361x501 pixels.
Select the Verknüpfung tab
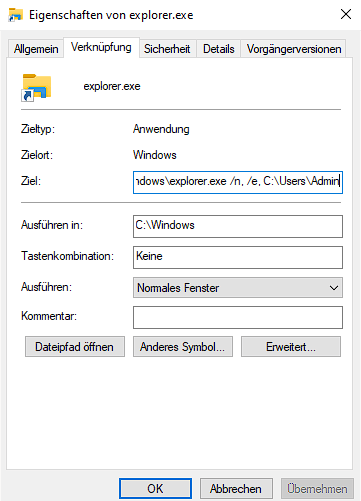[101, 47]
